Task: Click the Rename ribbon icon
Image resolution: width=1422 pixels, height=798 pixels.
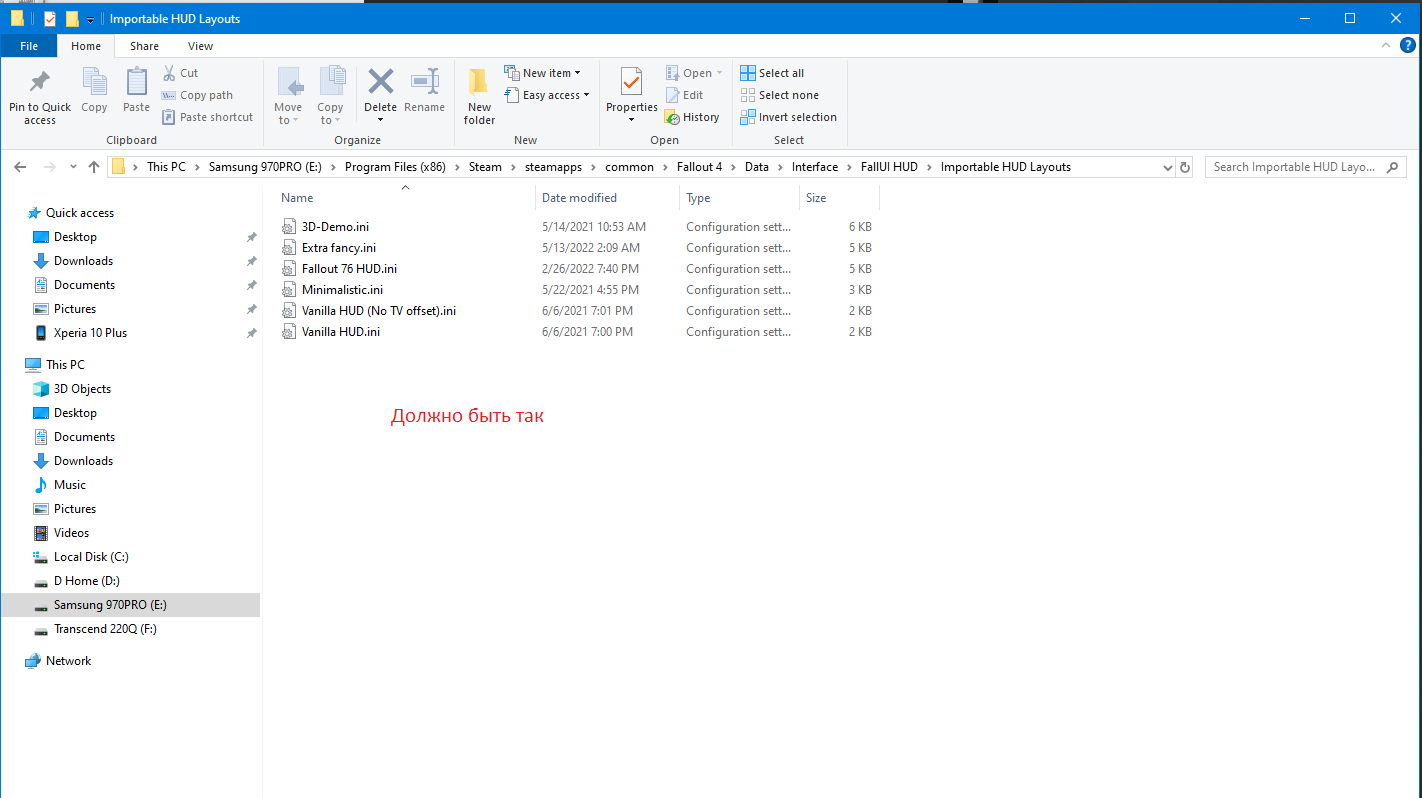Action: [x=425, y=82]
